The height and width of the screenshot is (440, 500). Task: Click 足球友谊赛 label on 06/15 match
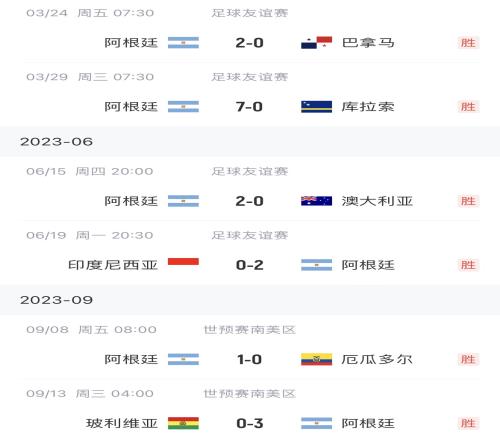point(250,171)
